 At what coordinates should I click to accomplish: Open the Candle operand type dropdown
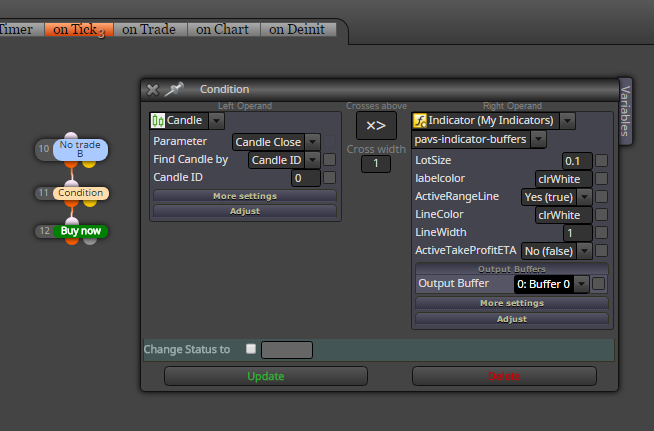click(x=216, y=121)
